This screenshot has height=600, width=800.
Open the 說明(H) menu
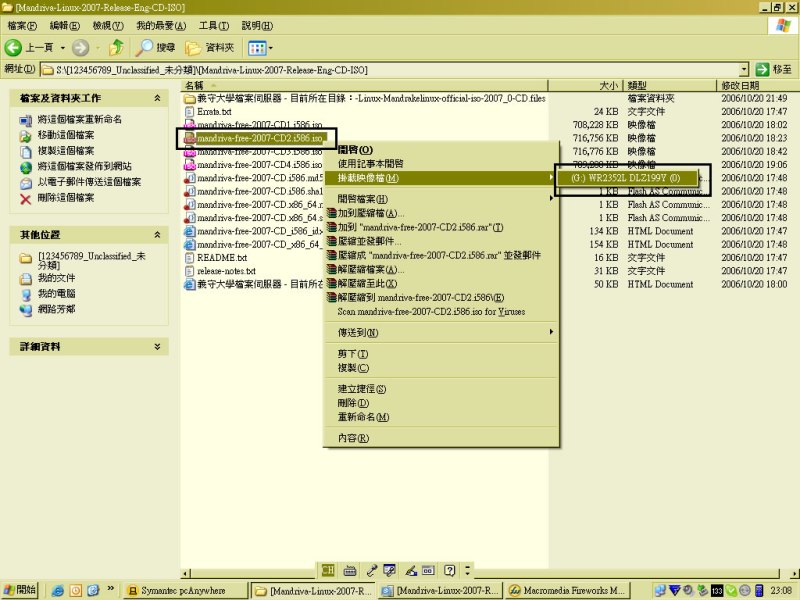tap(257, 26)
